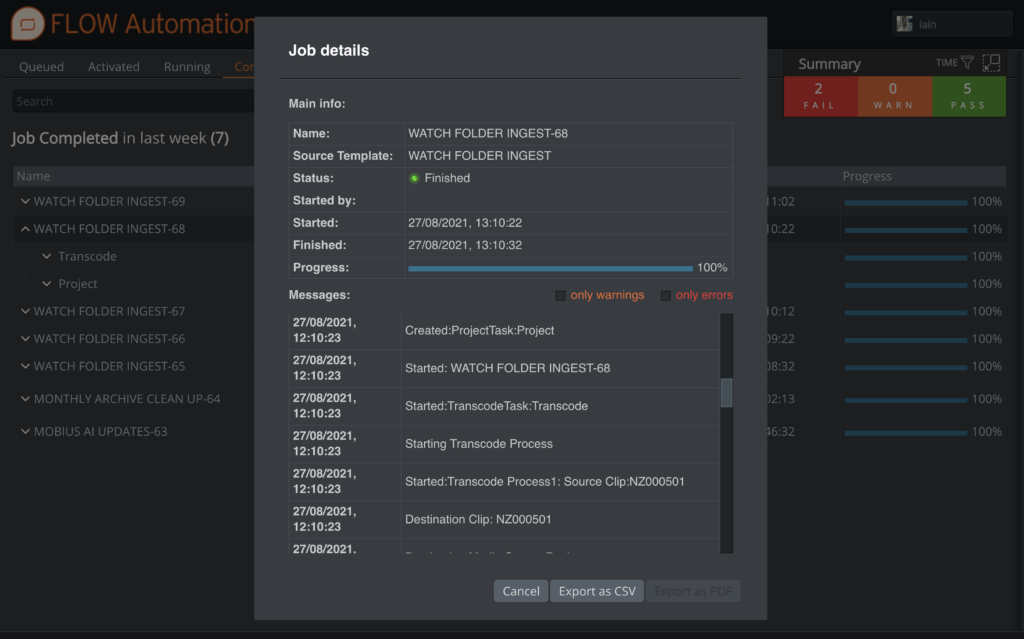Select message Started:TranscodeTask:Transcode
This screenshot has height=639, width=1024.
coord(496,406)
